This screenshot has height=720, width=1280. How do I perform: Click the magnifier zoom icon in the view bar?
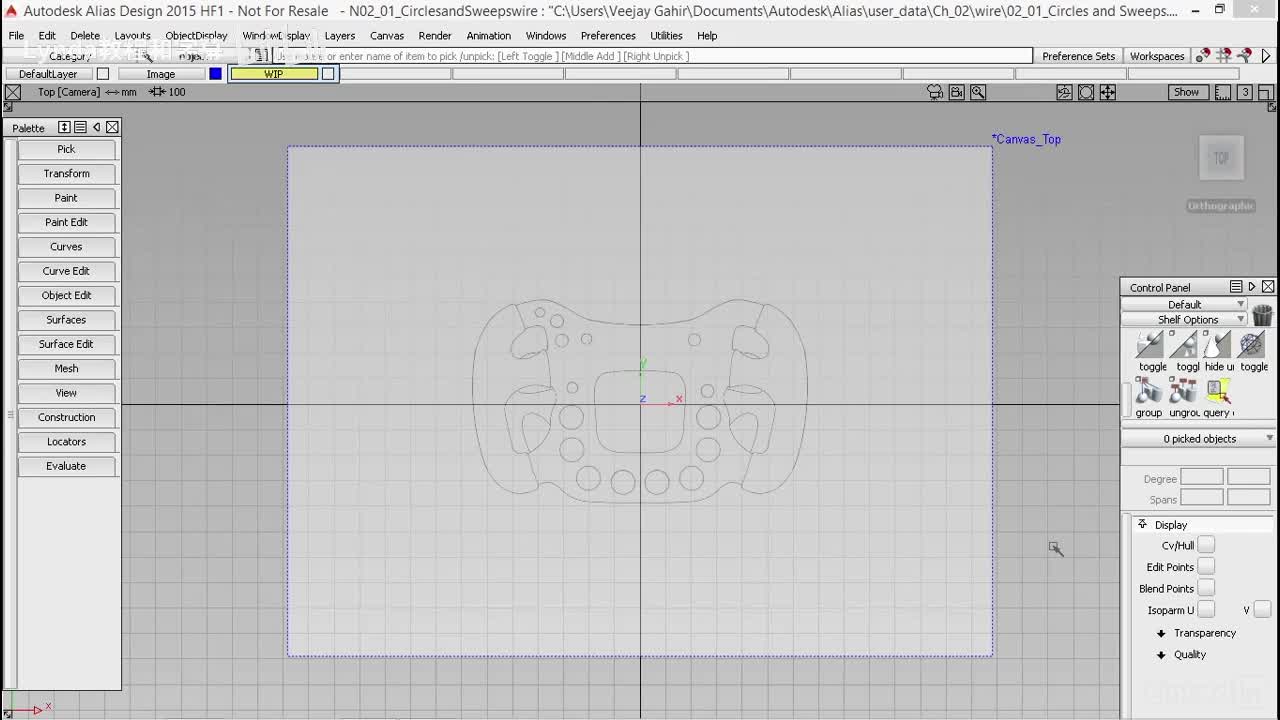(978, 92)
